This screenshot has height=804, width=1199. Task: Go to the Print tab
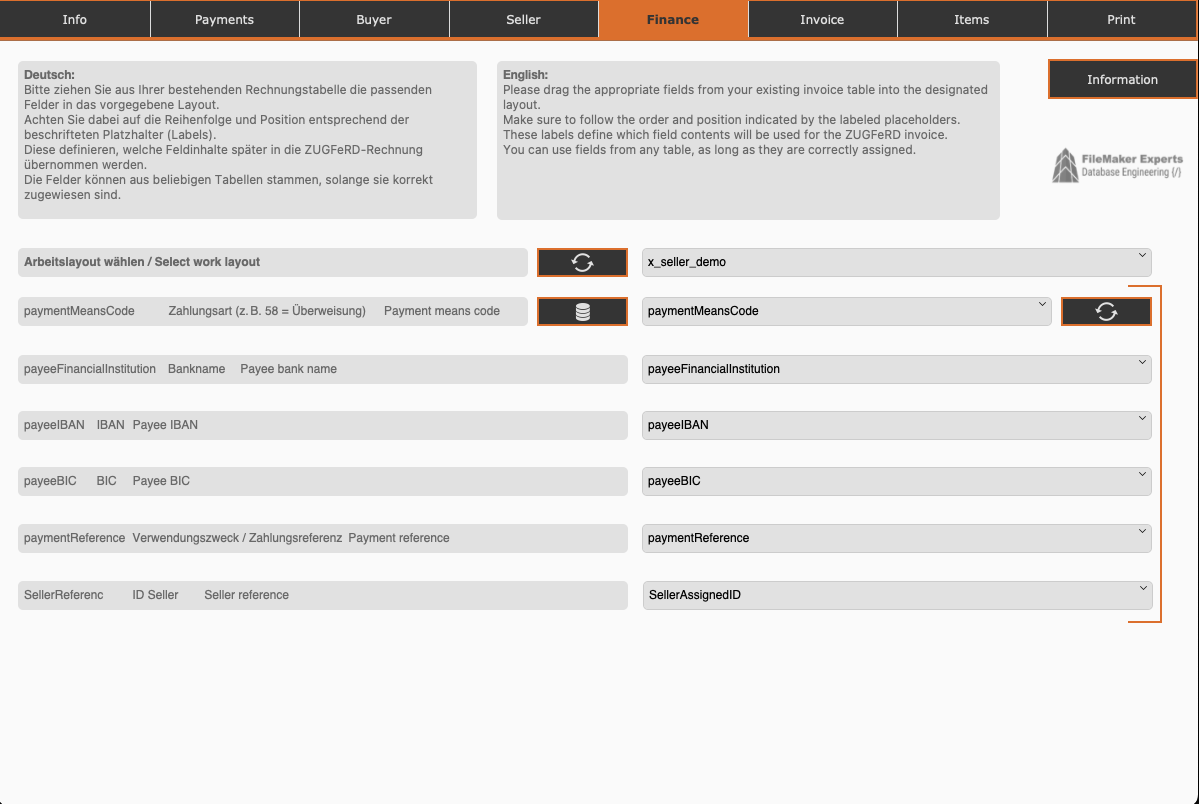tap(1121, 19)
